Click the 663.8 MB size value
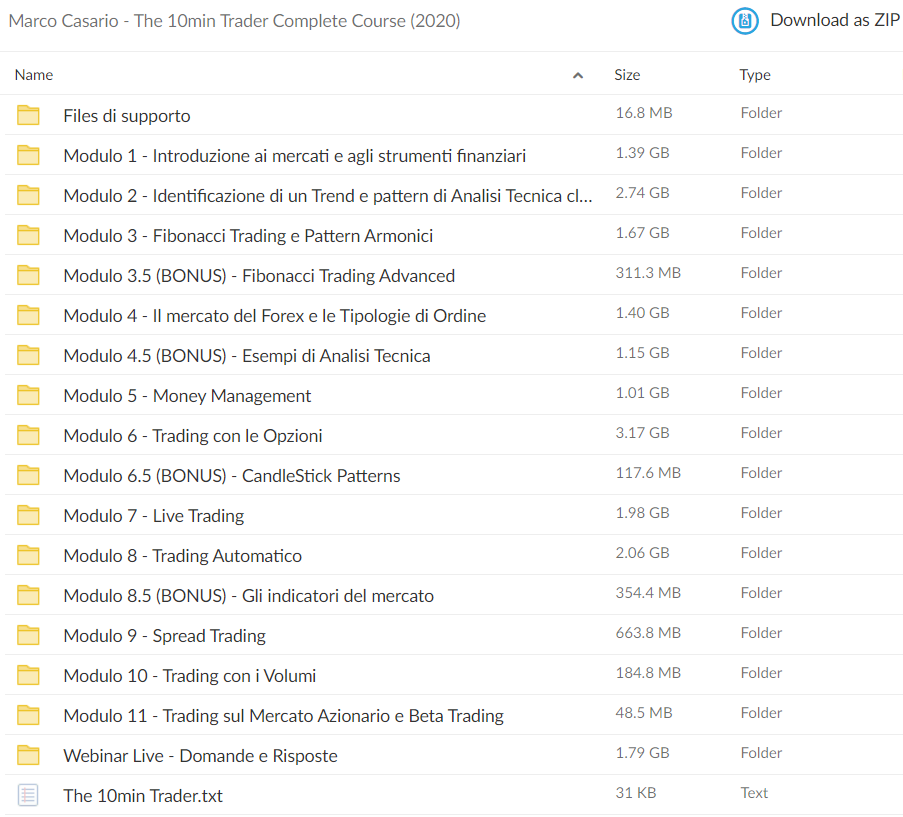903x817 pixels. (648, 633)
